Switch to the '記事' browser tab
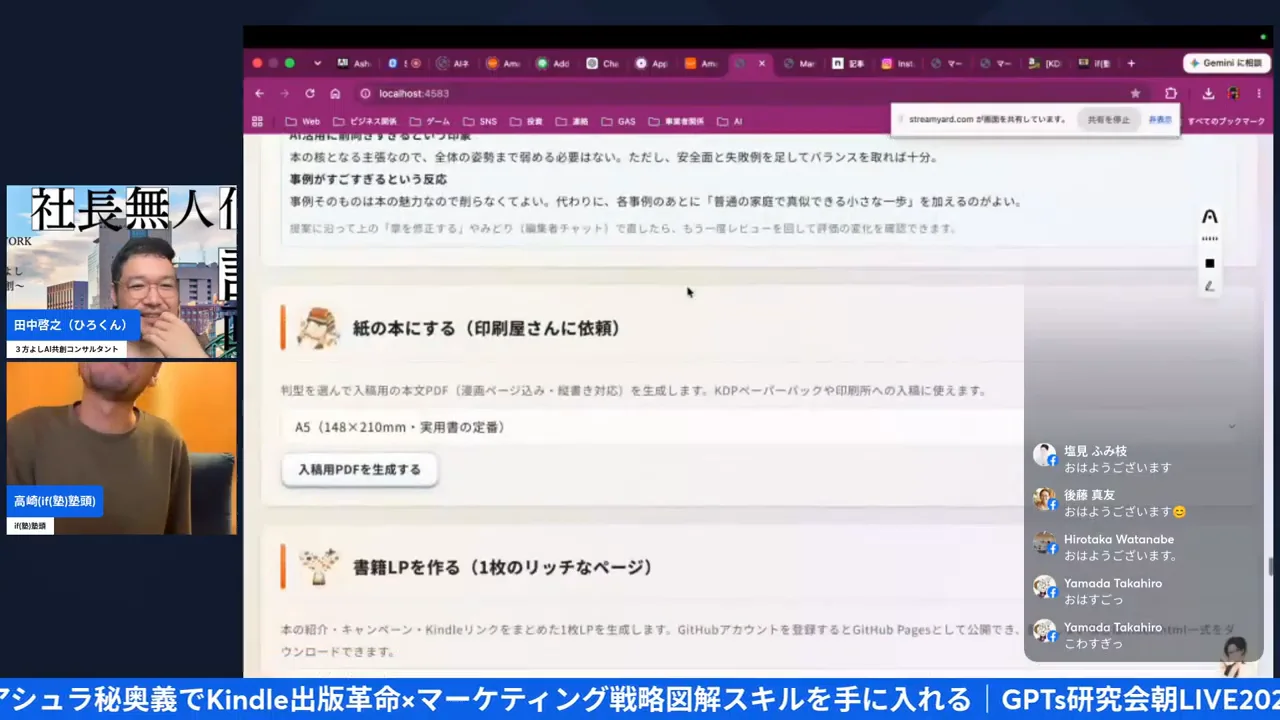 [848, 63]
